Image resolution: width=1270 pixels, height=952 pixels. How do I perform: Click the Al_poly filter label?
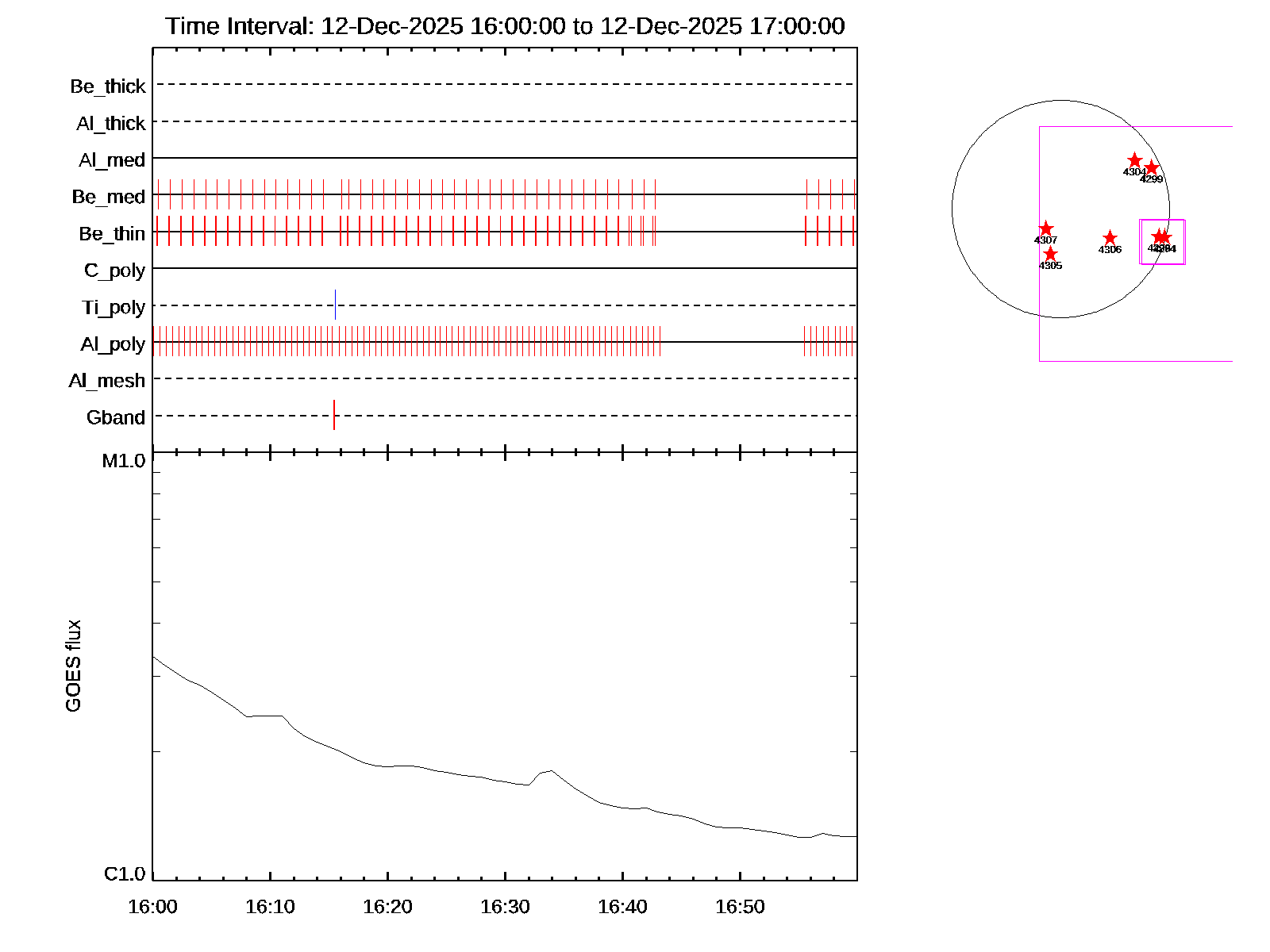(113, 344)
